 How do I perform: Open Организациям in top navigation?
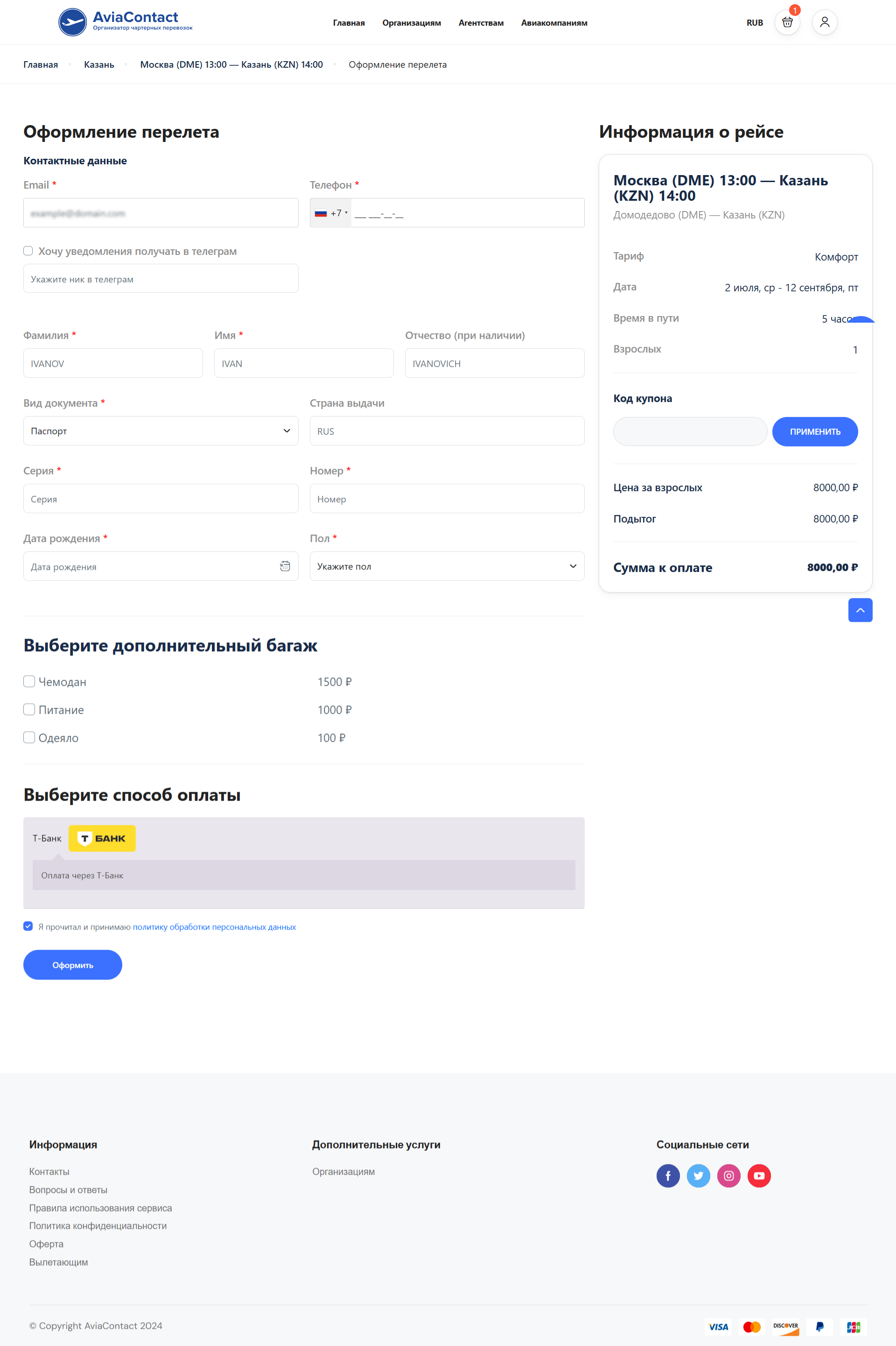tap(412, 23)
